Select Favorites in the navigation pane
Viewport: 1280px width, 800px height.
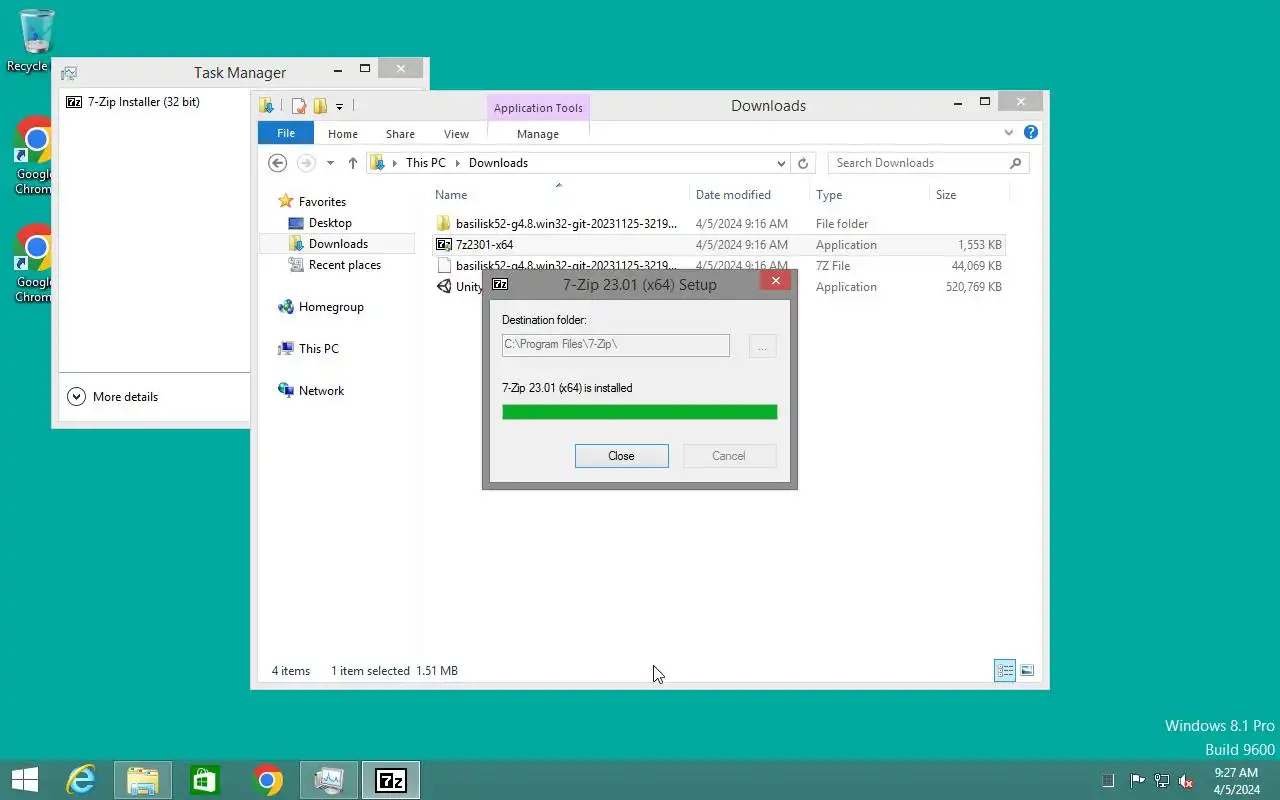click(x=322, y=201)
